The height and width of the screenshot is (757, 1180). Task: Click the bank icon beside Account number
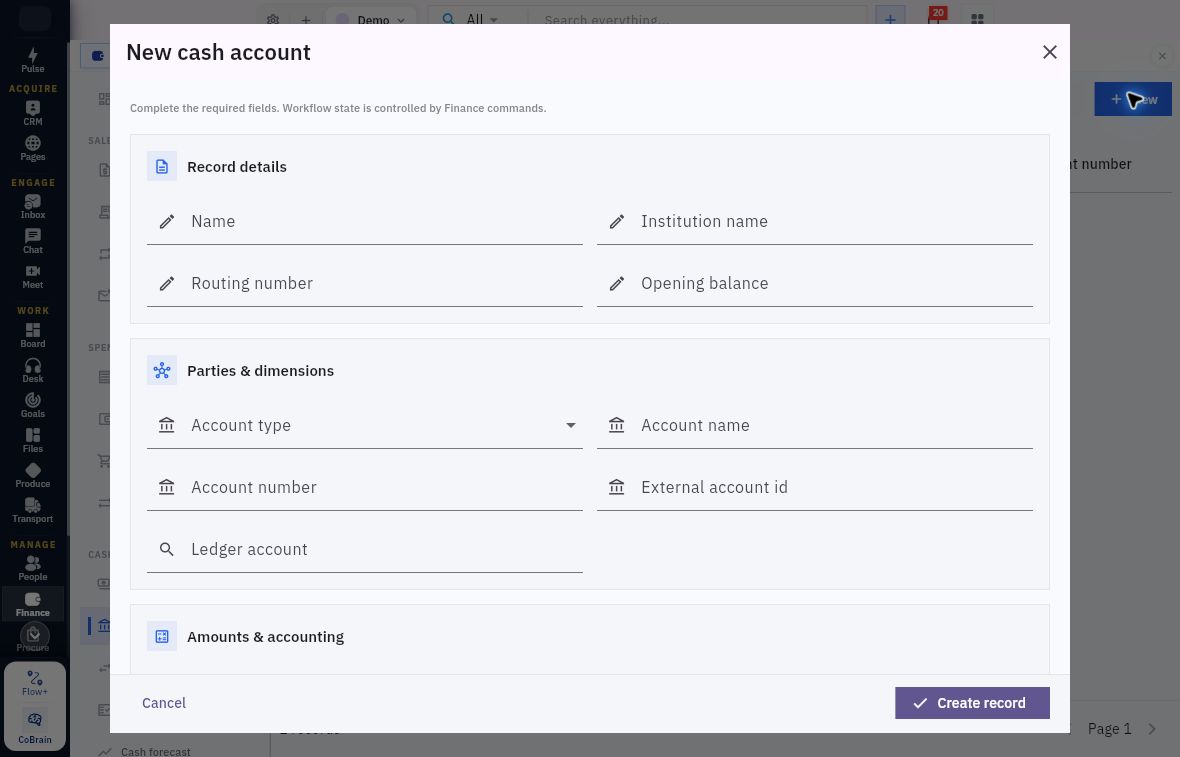[x=167, y=487]
